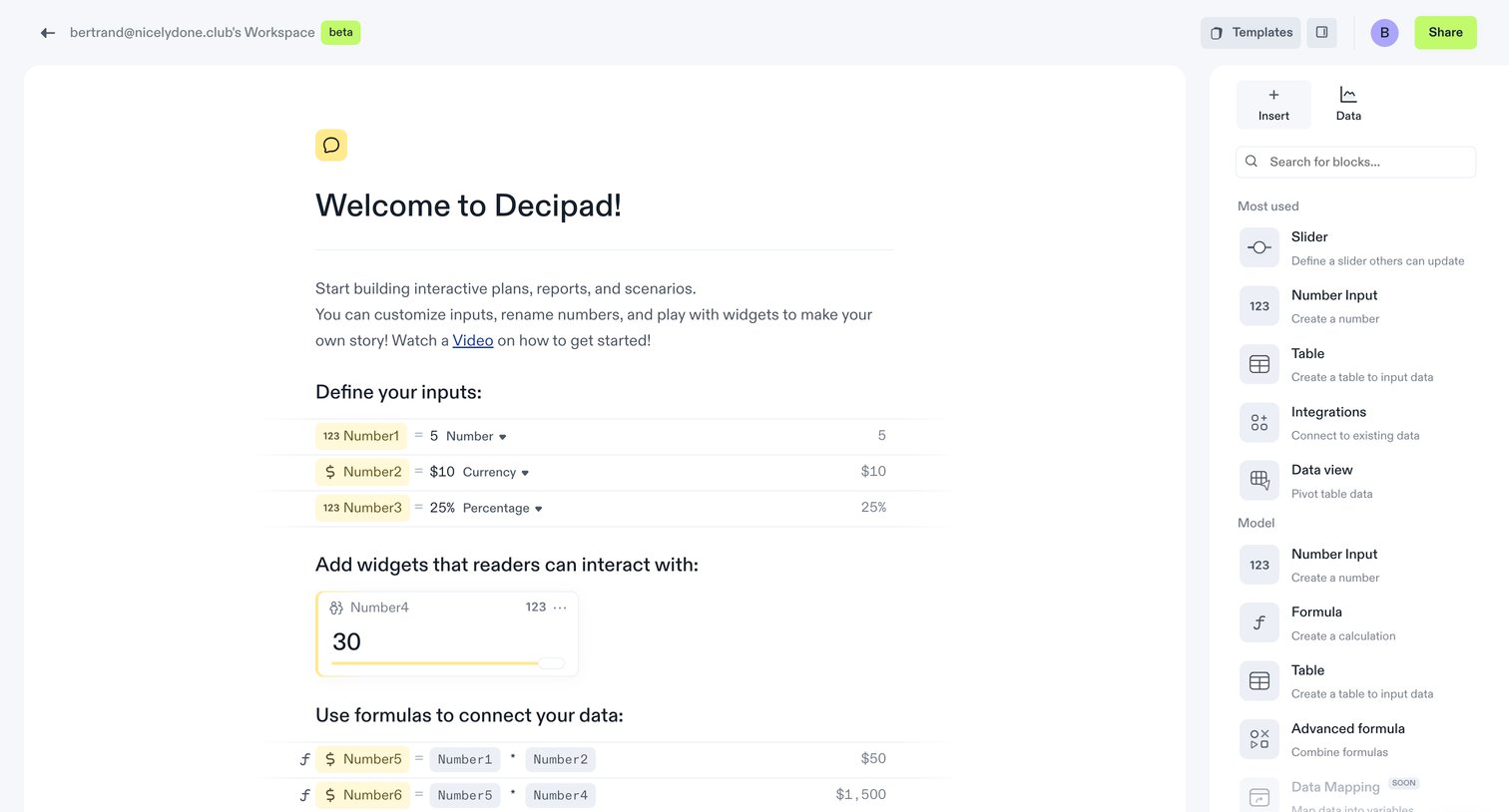Click the beta badge
Viewport: 1509px width, 812px height.
(341, 32)
